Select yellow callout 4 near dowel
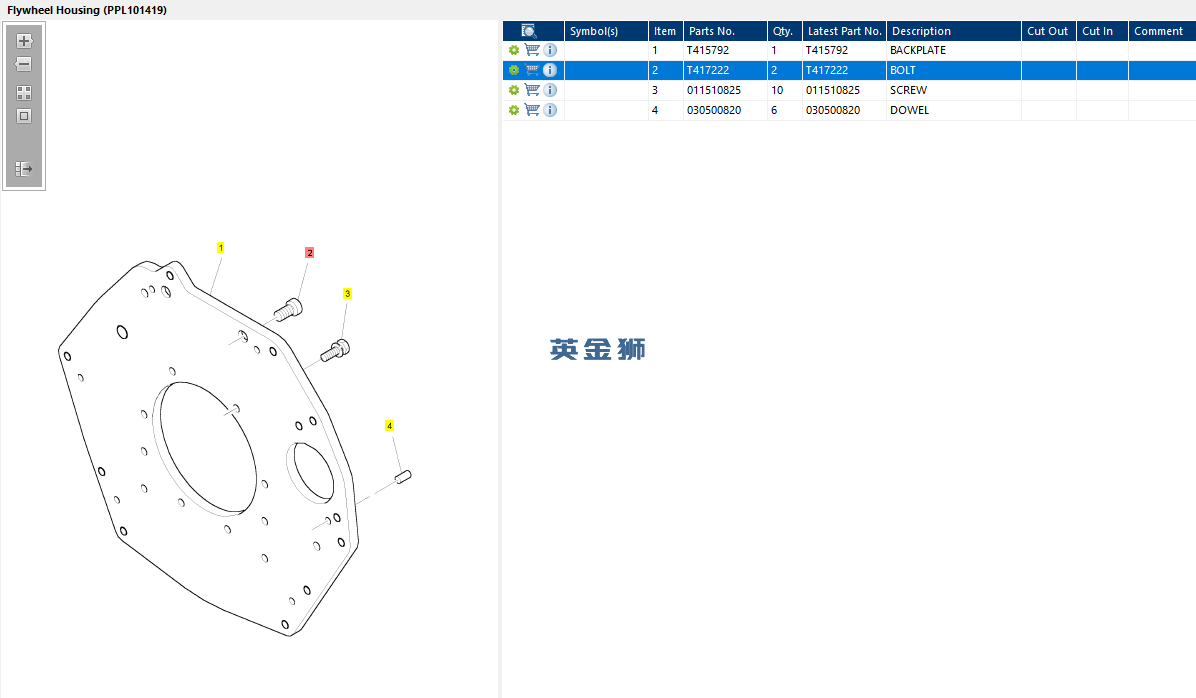This screenshot has height=698, width=1196. [x=389, y=426]
